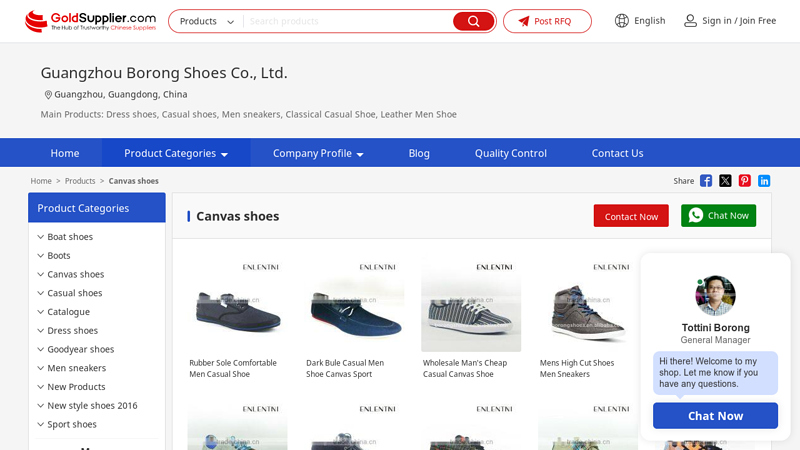Image resolution: width=800 pixels, height=450 pixels.
Task: Select Dress shoes category link
Action: (x=72, y=331)
